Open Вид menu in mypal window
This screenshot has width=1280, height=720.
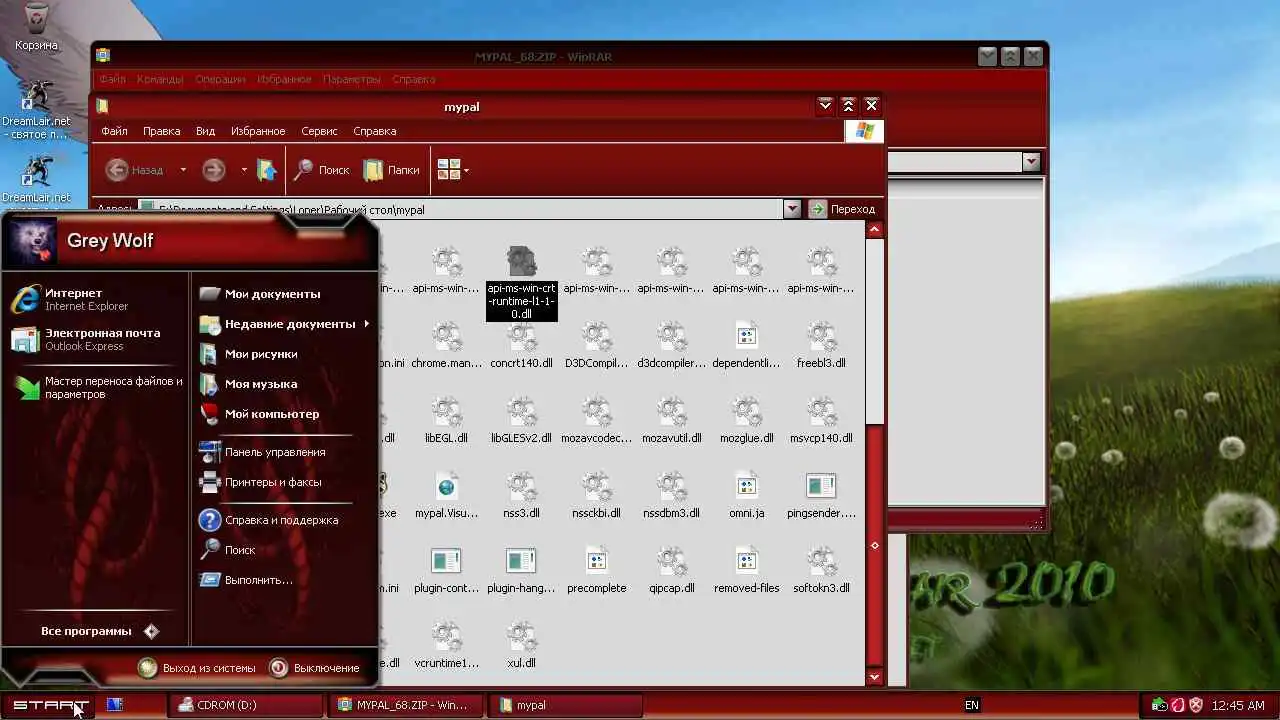tap(205, 131)
